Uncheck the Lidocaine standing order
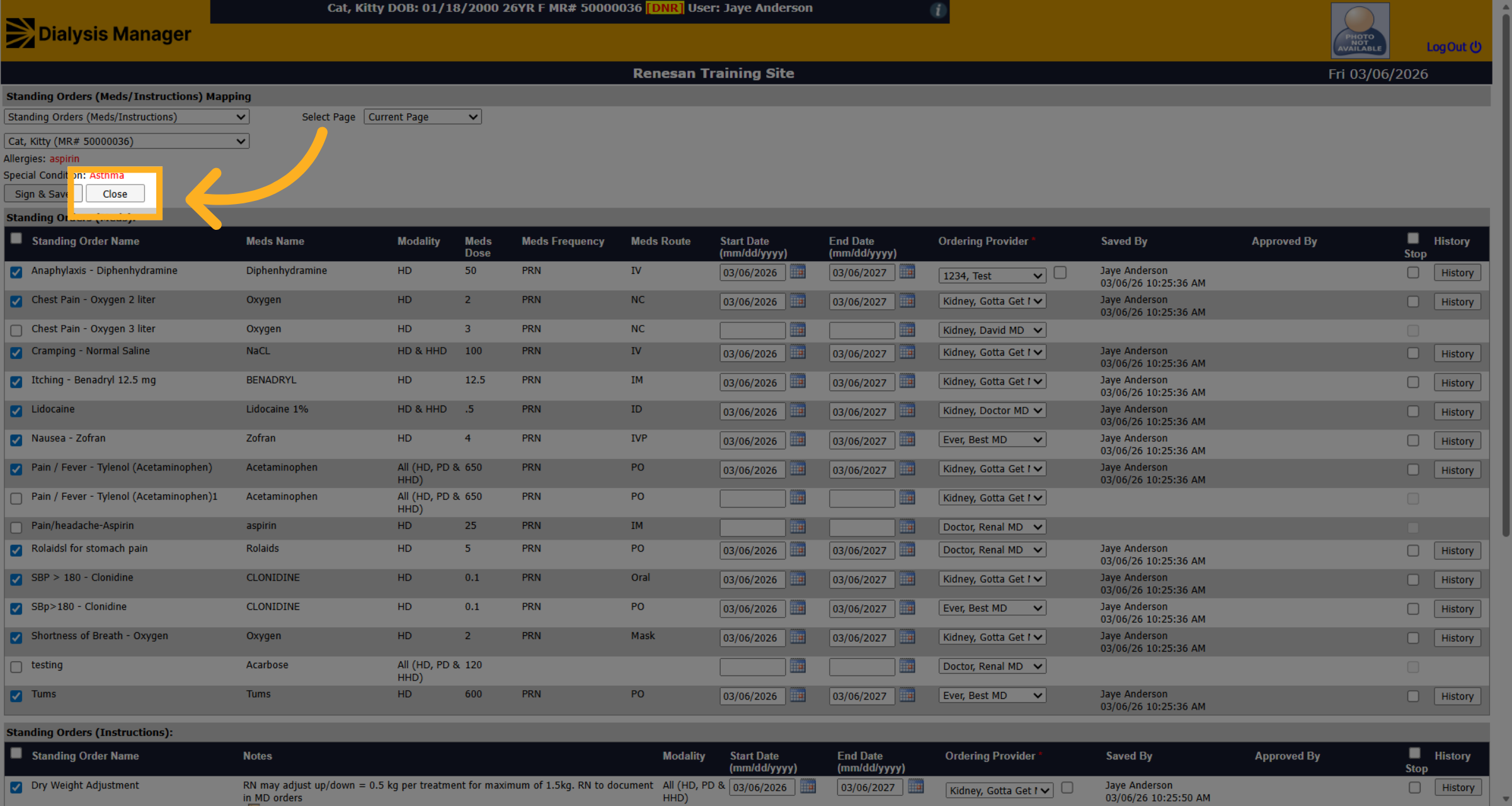Image resolution: width=1512 pixels, height=806 pixels. [x=16, y=411]
